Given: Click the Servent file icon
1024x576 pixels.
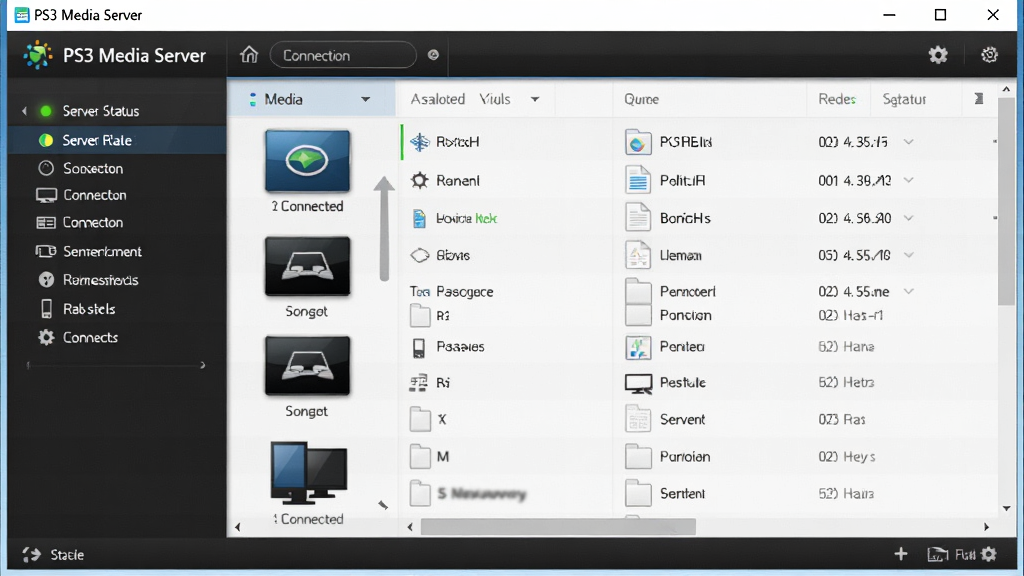Looking at the screenshot, I should 637,419.
